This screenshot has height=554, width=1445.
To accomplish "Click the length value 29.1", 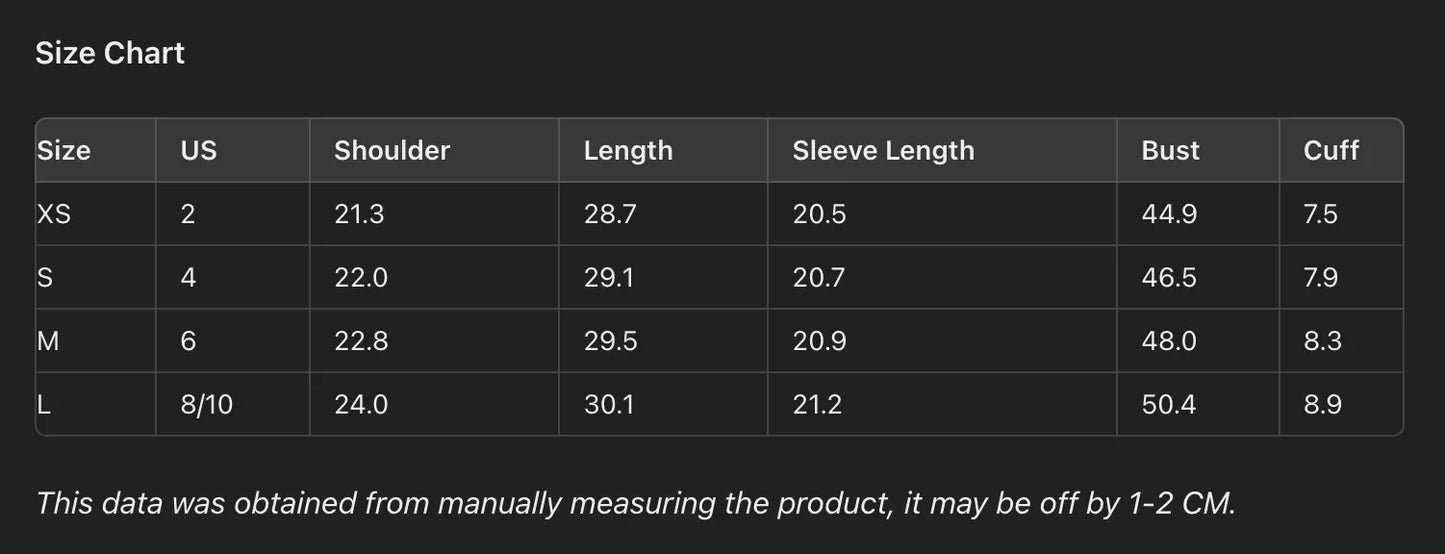I will tap(609, 277).
